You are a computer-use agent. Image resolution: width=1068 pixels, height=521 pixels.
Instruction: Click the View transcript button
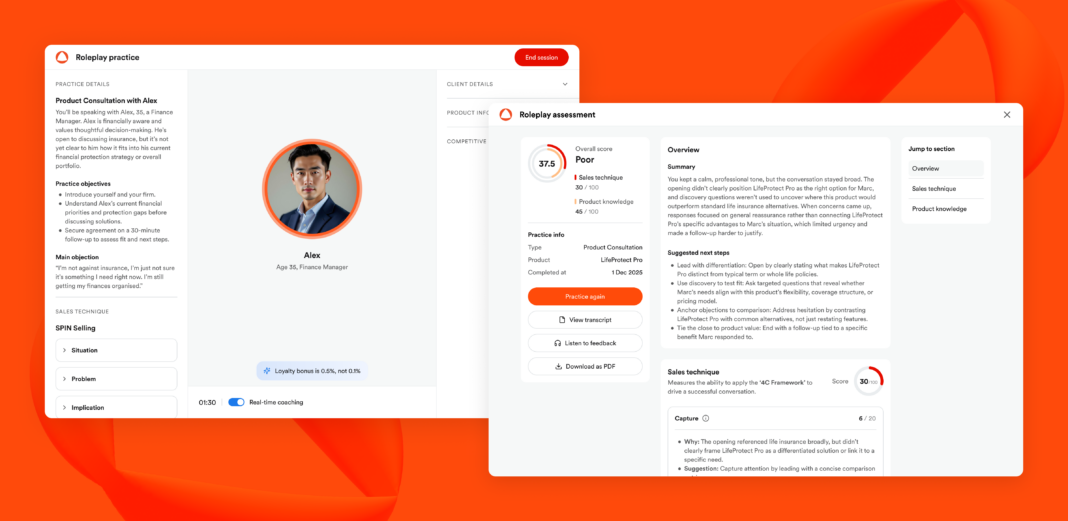[585, 320]
